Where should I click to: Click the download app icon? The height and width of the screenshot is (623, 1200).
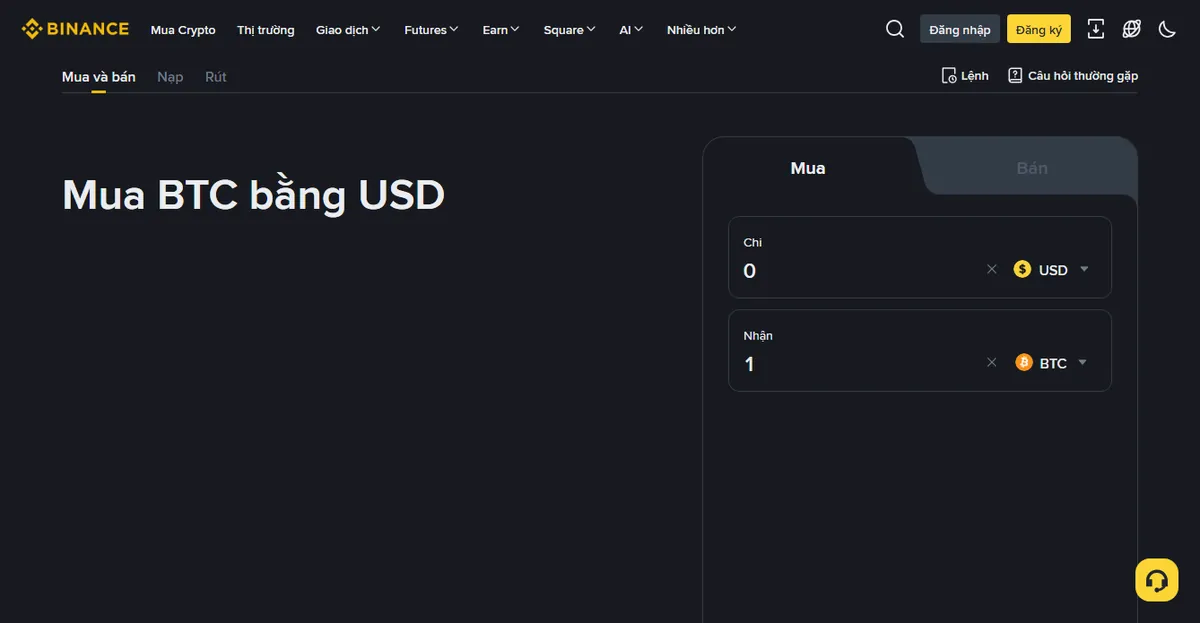pos(1096,29)
